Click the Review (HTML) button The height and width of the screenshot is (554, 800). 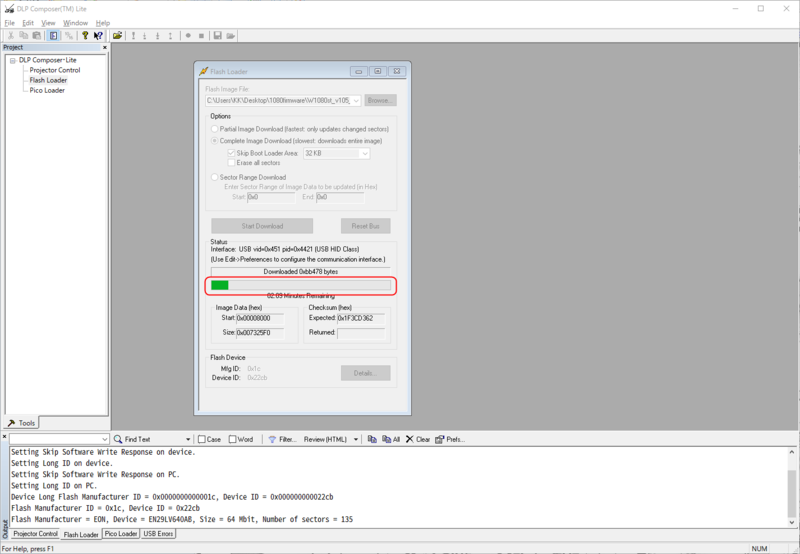[325, 439]
